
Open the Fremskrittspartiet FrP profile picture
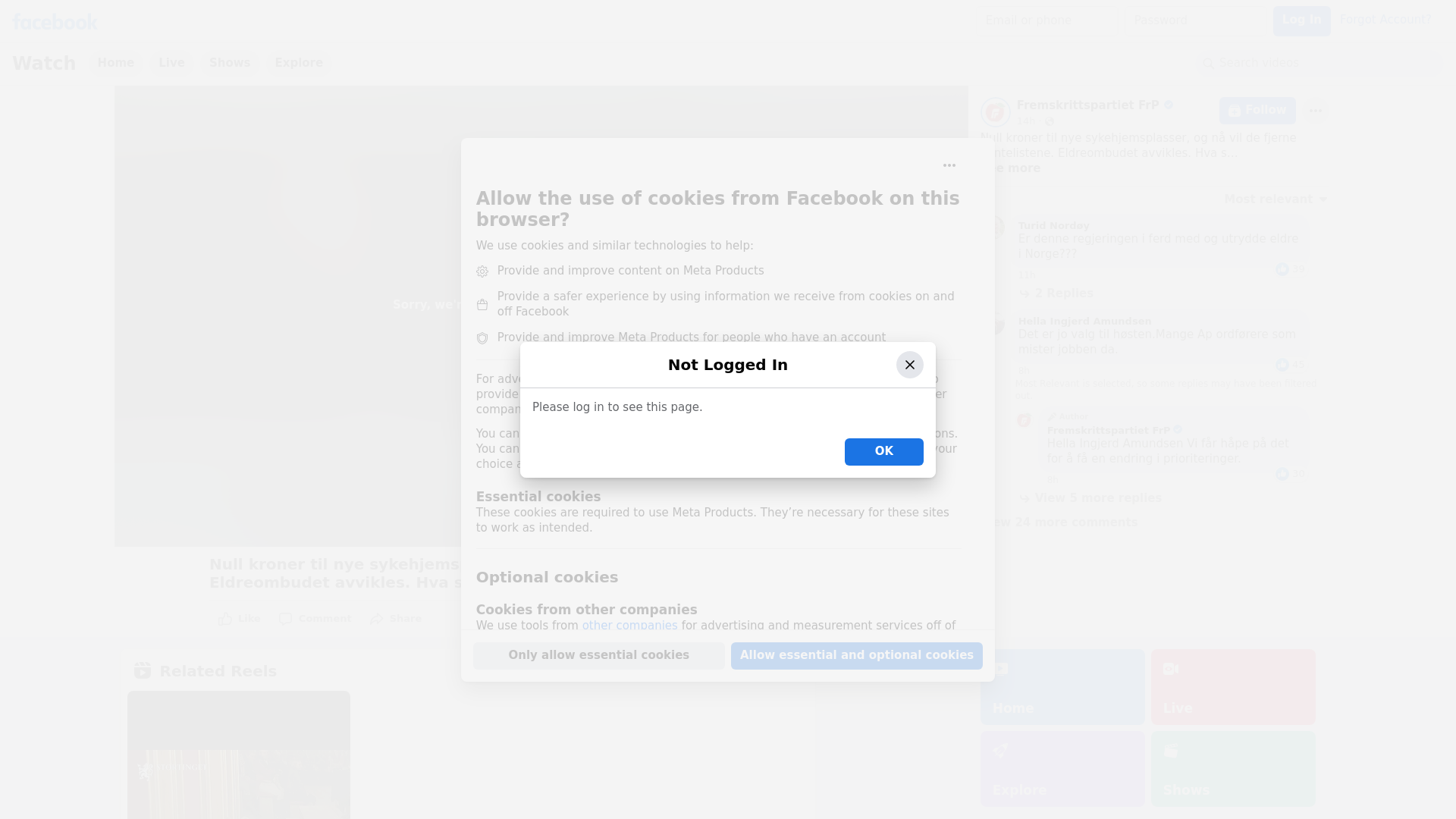click(x=996, y=112)
